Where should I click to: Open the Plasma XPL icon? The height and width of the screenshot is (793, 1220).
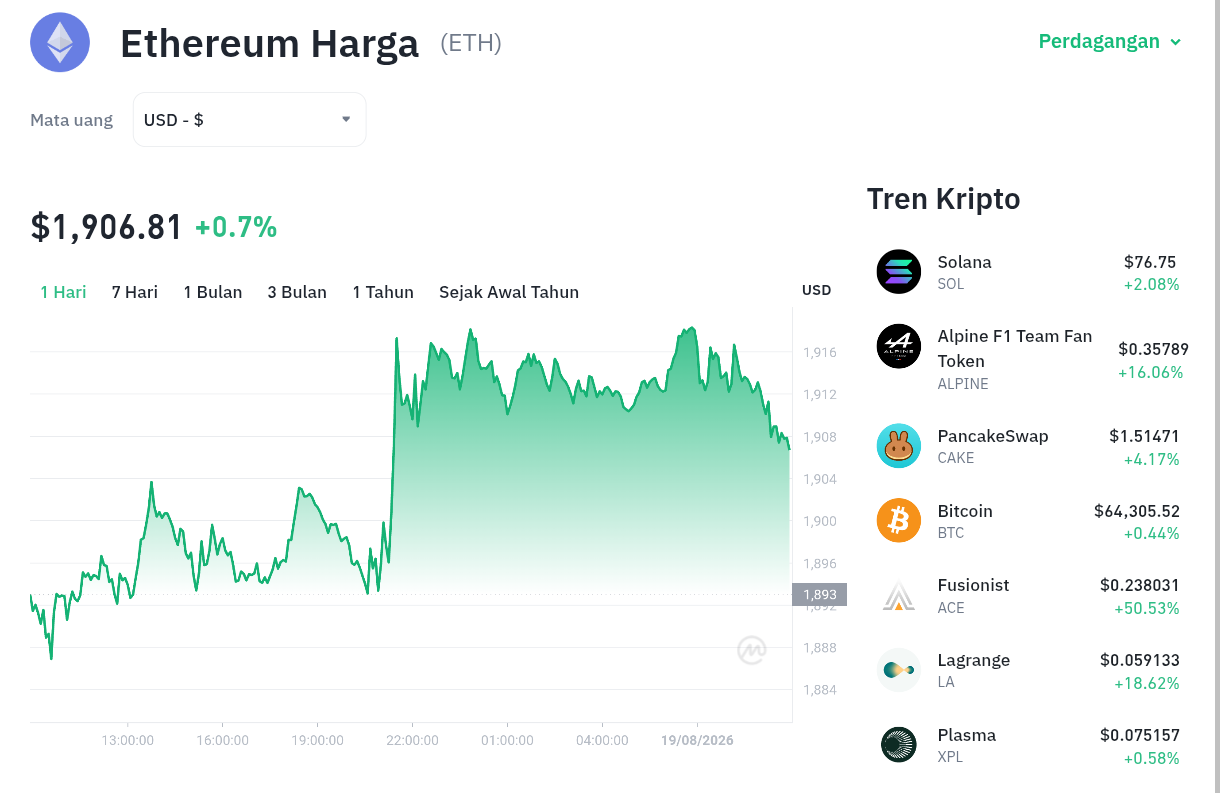tap(899, 744)
